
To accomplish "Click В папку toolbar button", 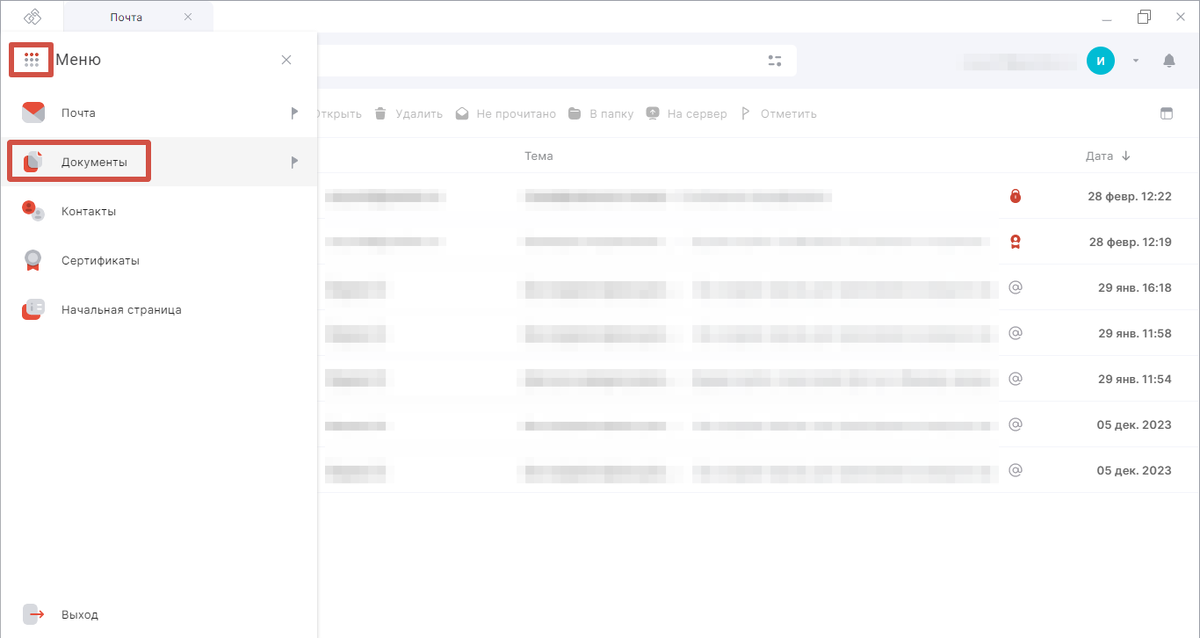I will click(601, 113).
